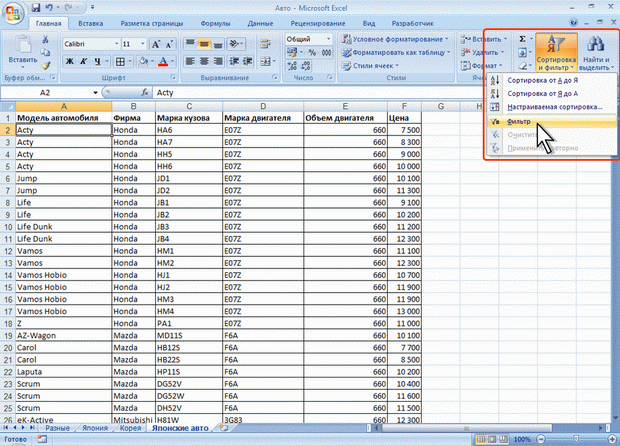Increase decimal places
This screenshot has height=446, width=620.
(292, 66)
